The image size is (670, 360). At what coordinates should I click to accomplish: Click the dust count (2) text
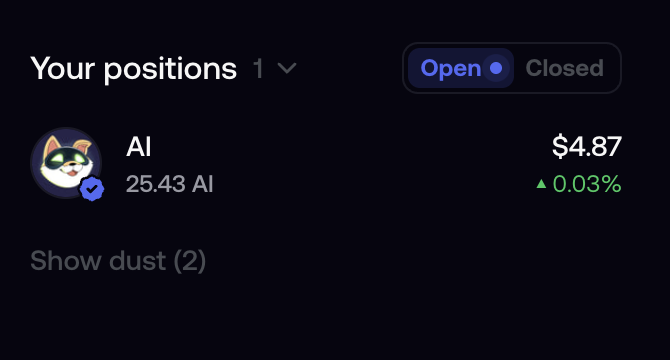click(x=190, y=261)
